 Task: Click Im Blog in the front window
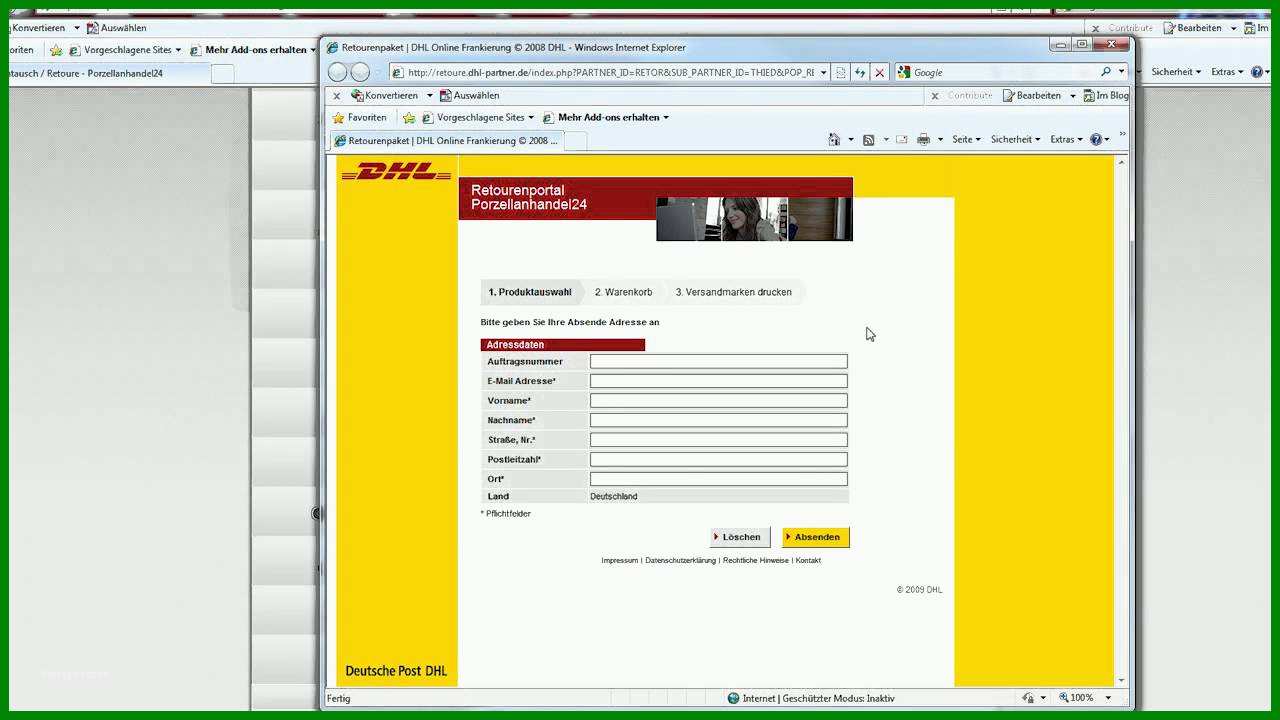[x=1105, y=95]
